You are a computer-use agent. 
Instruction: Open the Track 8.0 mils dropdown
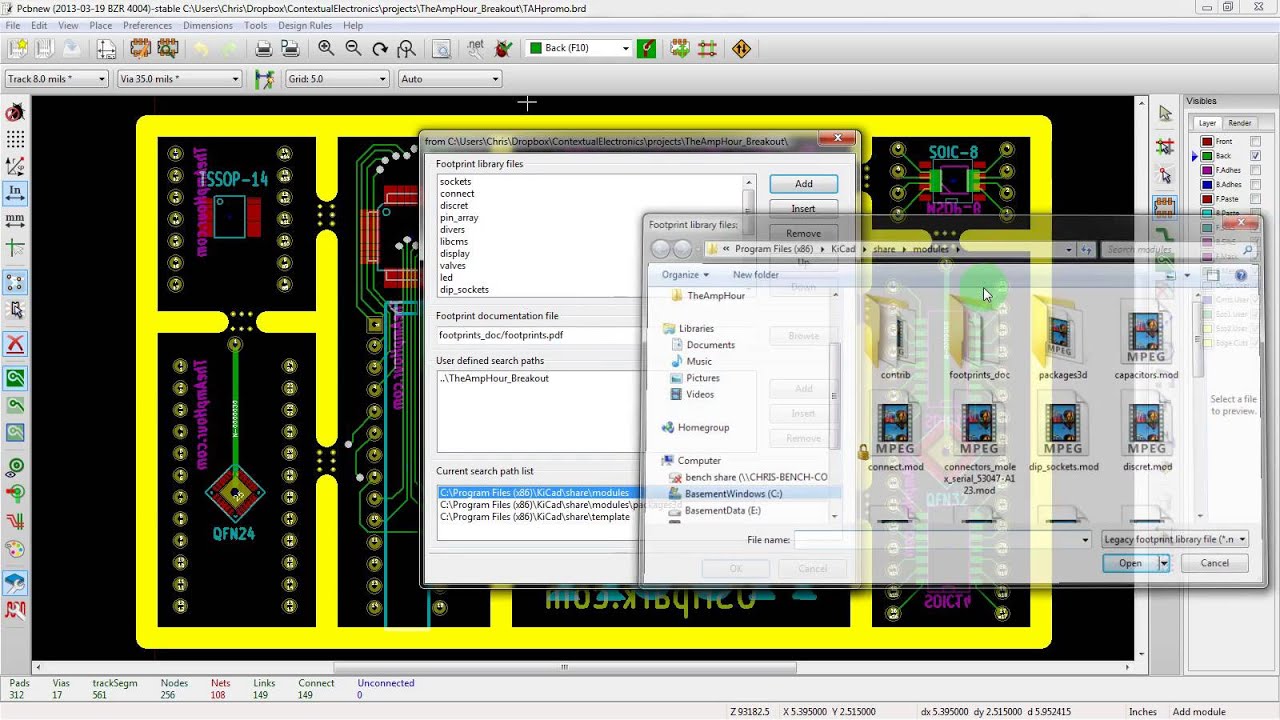pyautogui.click(x=56, y=79)
